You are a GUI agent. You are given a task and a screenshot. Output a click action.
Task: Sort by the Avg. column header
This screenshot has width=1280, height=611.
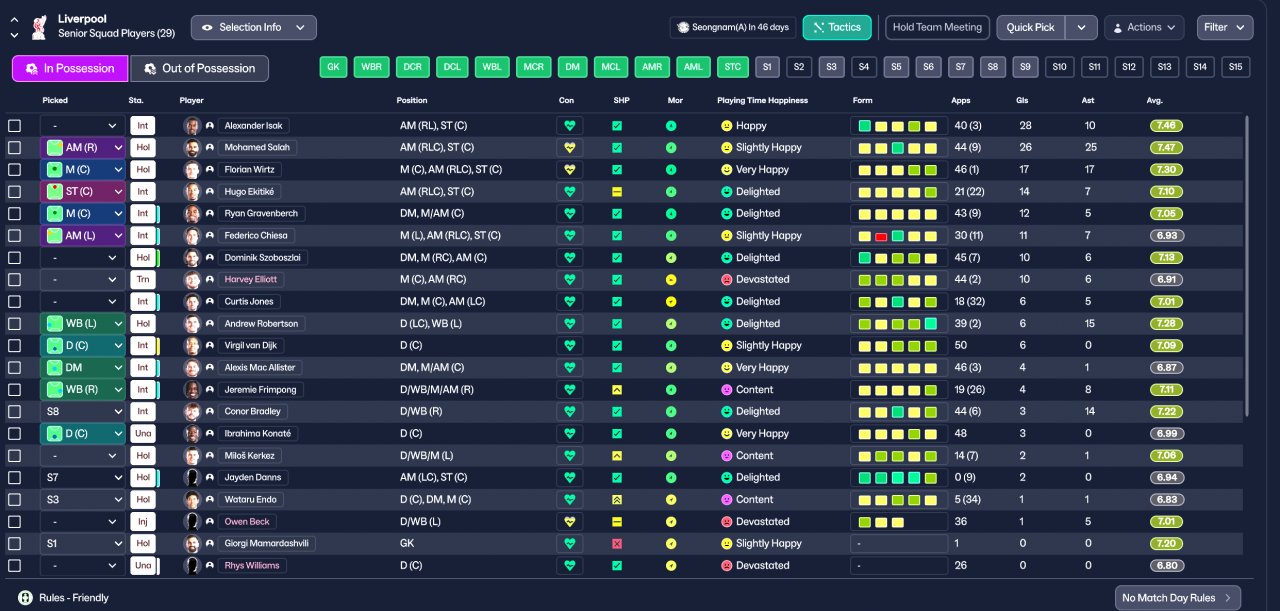click(x=1155, y=101)
